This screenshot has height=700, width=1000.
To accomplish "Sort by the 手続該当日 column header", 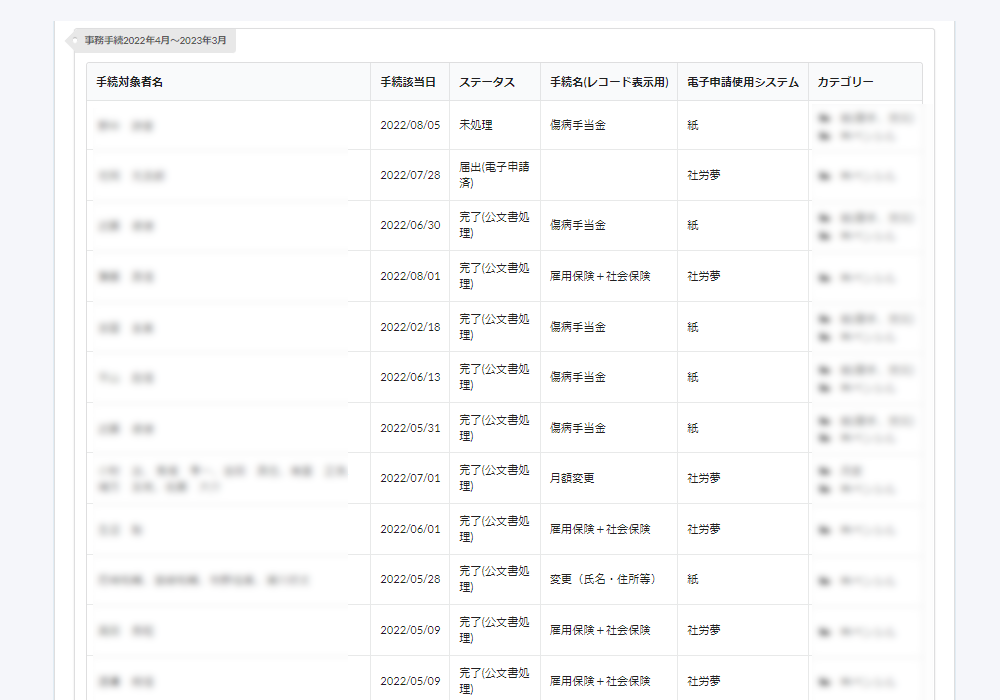I will (408, 82).
